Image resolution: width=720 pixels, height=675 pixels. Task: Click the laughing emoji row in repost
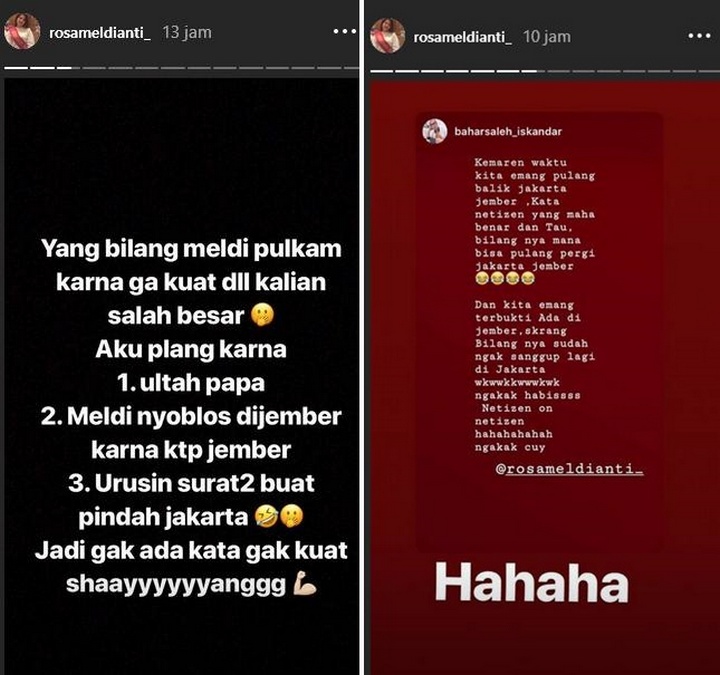505,279
